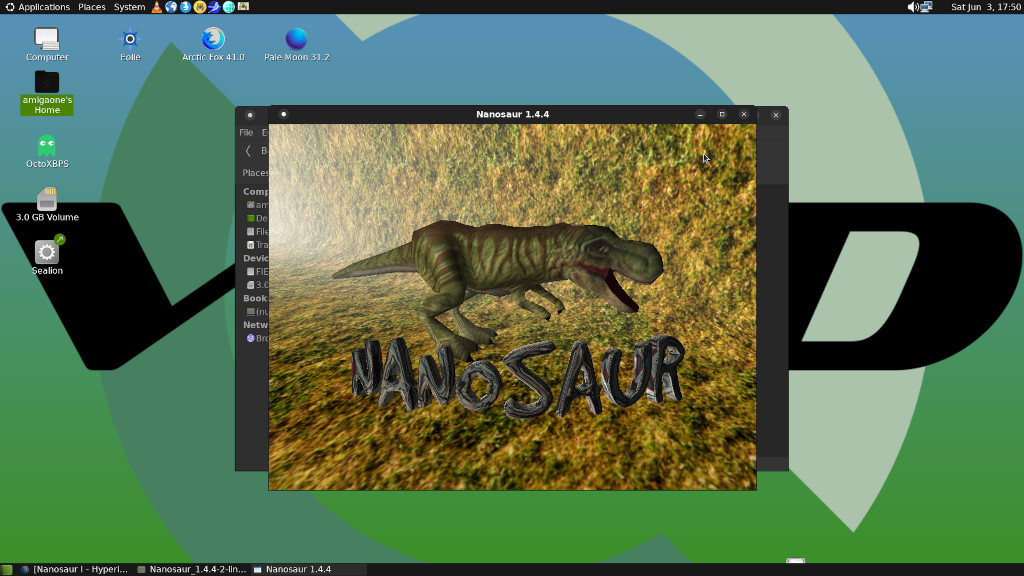The width and height of the screenshot is (1024, 576).
Task: Select the home entry under Computer in sidebar
Action: (256, 205)
